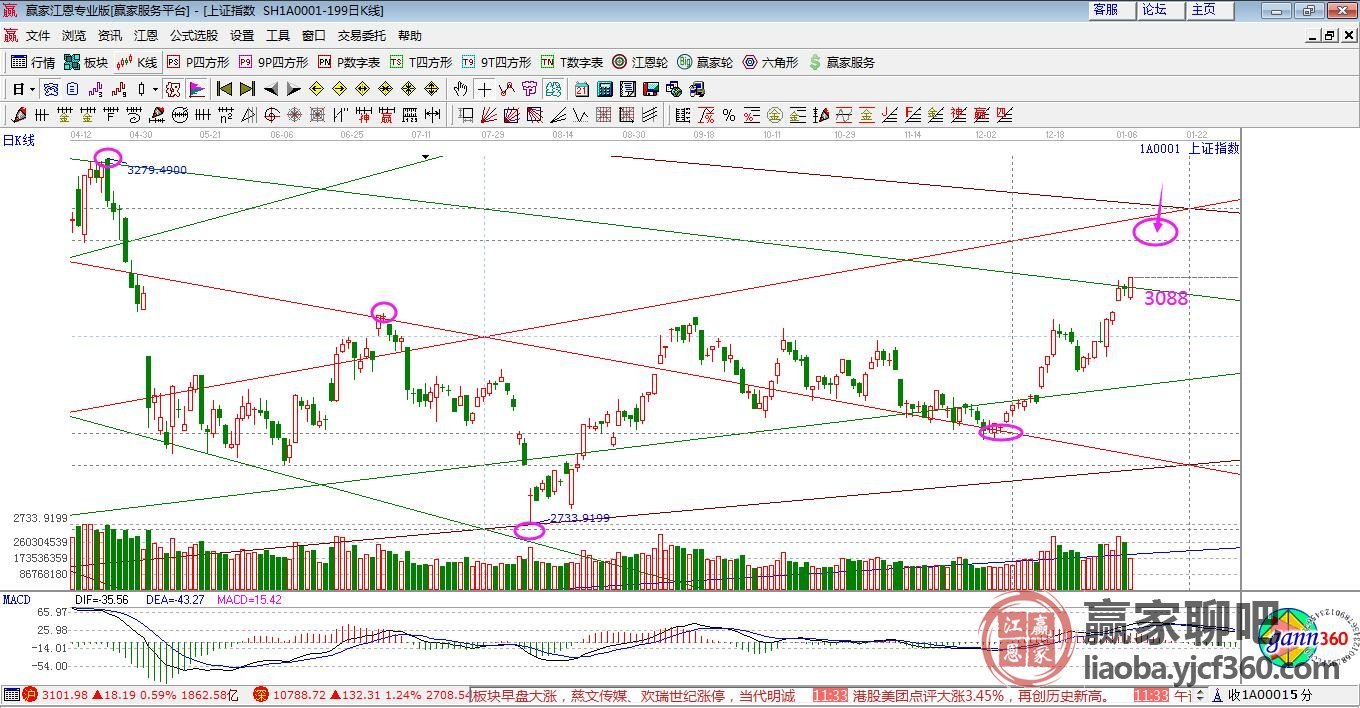Open the calculator icon in toolbar
The height and width of the screenshot is (708, 1360).
[x=604, y=89]
